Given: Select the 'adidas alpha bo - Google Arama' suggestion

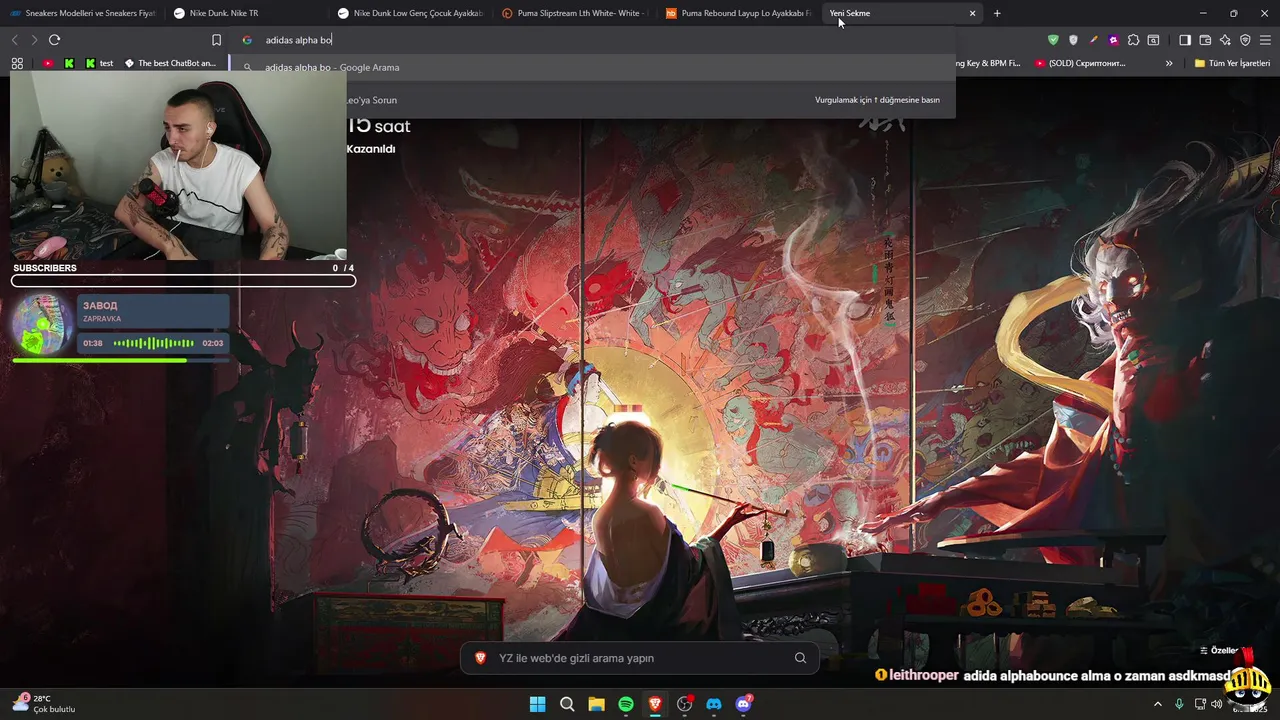Looking at the screenshot, I should (595, 67).
